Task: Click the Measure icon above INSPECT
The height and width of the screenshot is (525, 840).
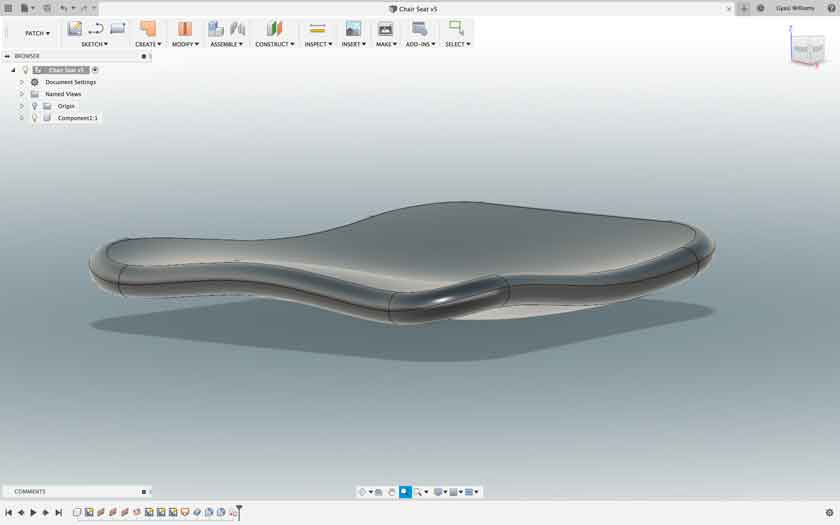Action: click(318, 28)
